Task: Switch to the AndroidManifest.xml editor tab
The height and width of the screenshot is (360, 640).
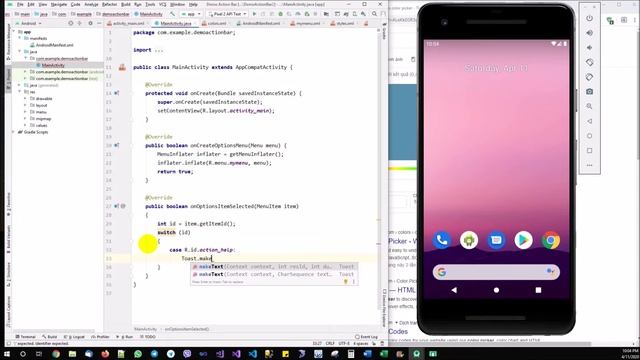Action: (261, 23)
